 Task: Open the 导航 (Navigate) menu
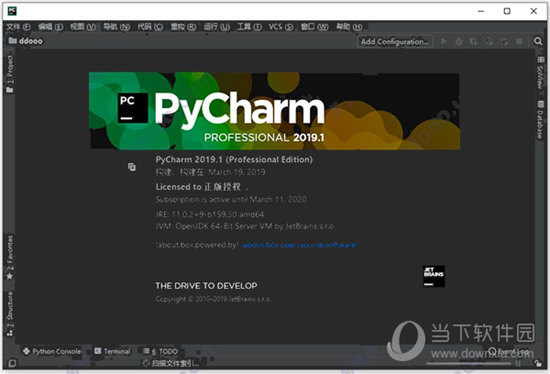[116, 27]
